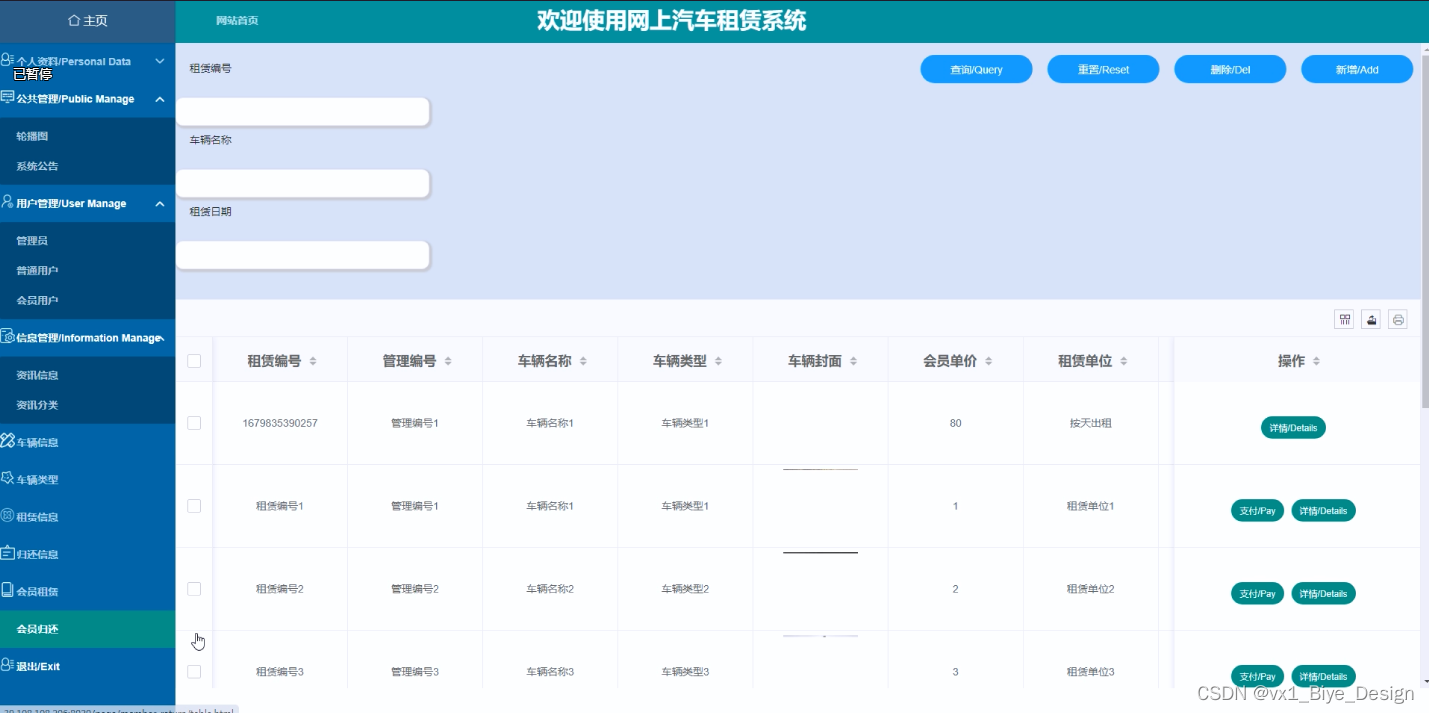Click the 车辆类型 sidebar icon

pos(7,478)
